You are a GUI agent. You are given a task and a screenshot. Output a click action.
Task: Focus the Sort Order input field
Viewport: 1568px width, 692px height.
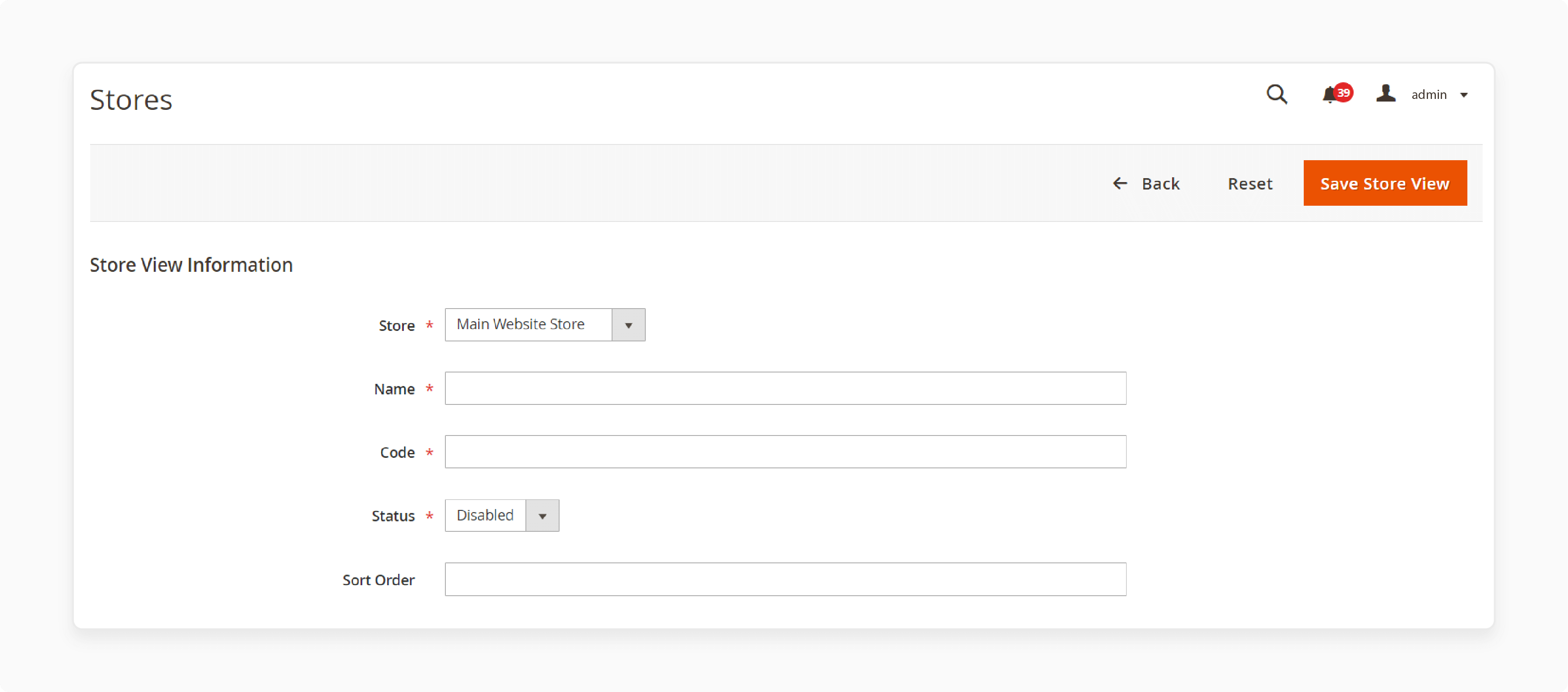[785, 579]
